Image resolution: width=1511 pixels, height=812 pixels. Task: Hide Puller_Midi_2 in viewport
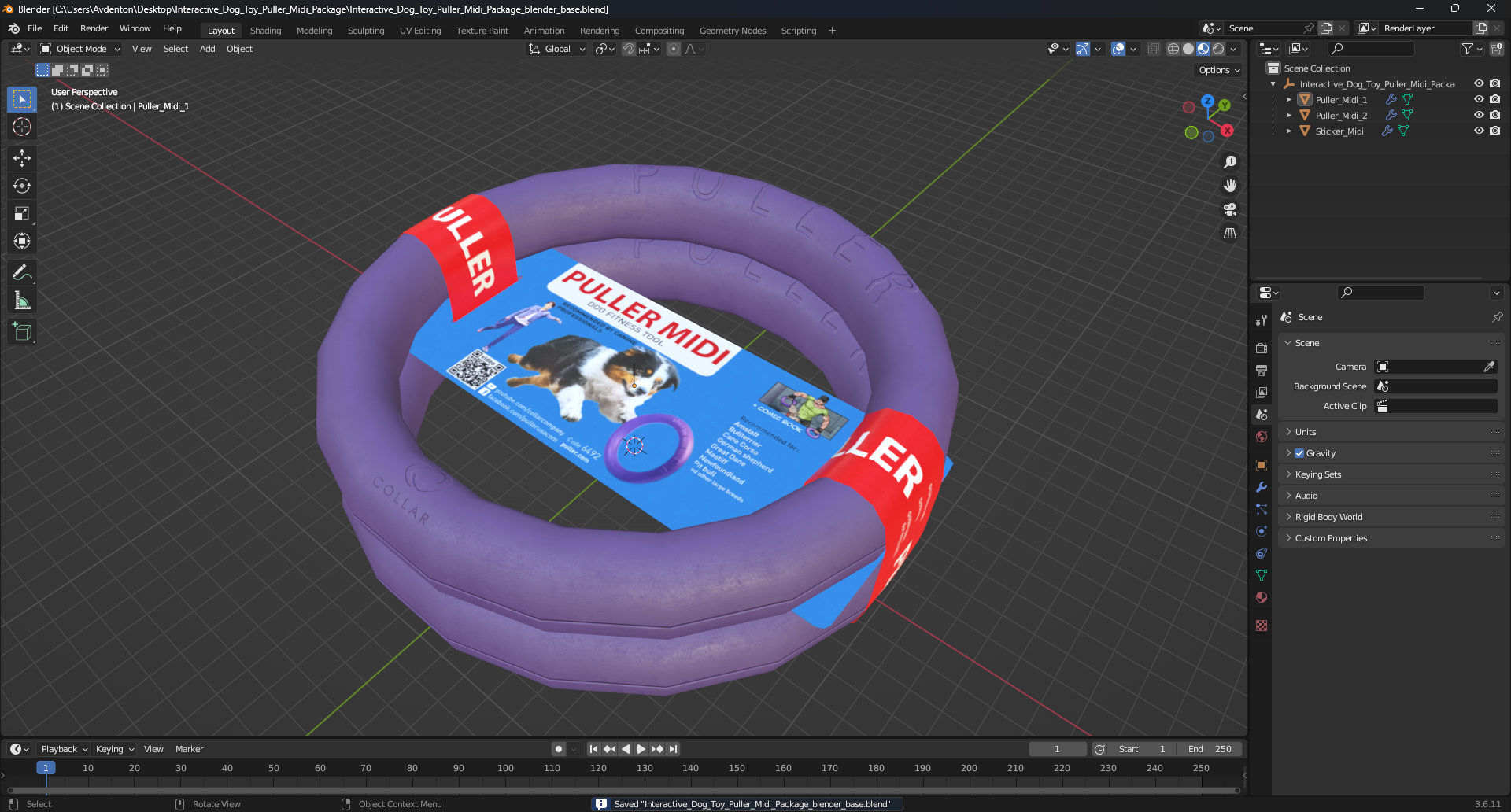coord(1479,115)
